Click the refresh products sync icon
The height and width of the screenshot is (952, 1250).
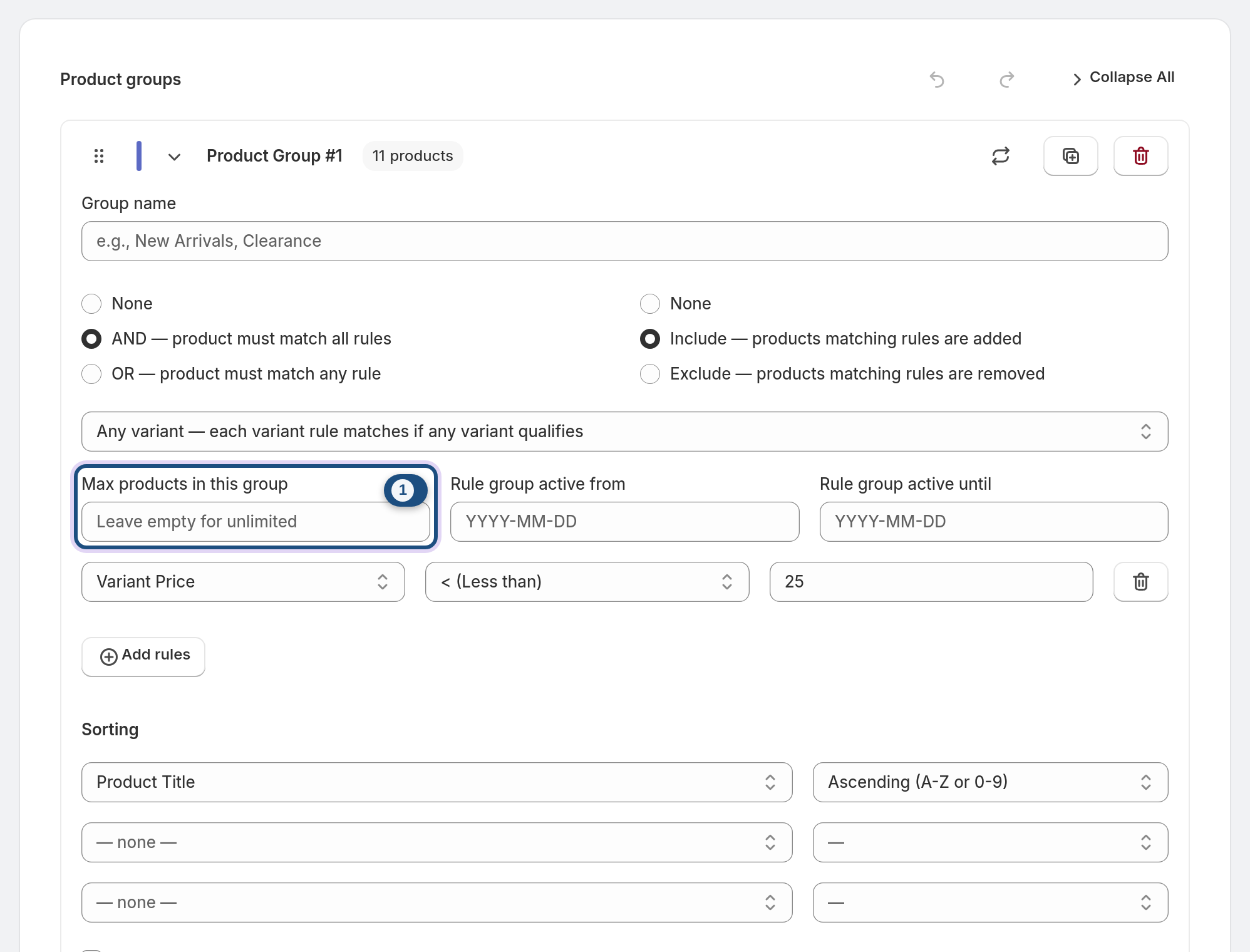(x=1001, y=156)
